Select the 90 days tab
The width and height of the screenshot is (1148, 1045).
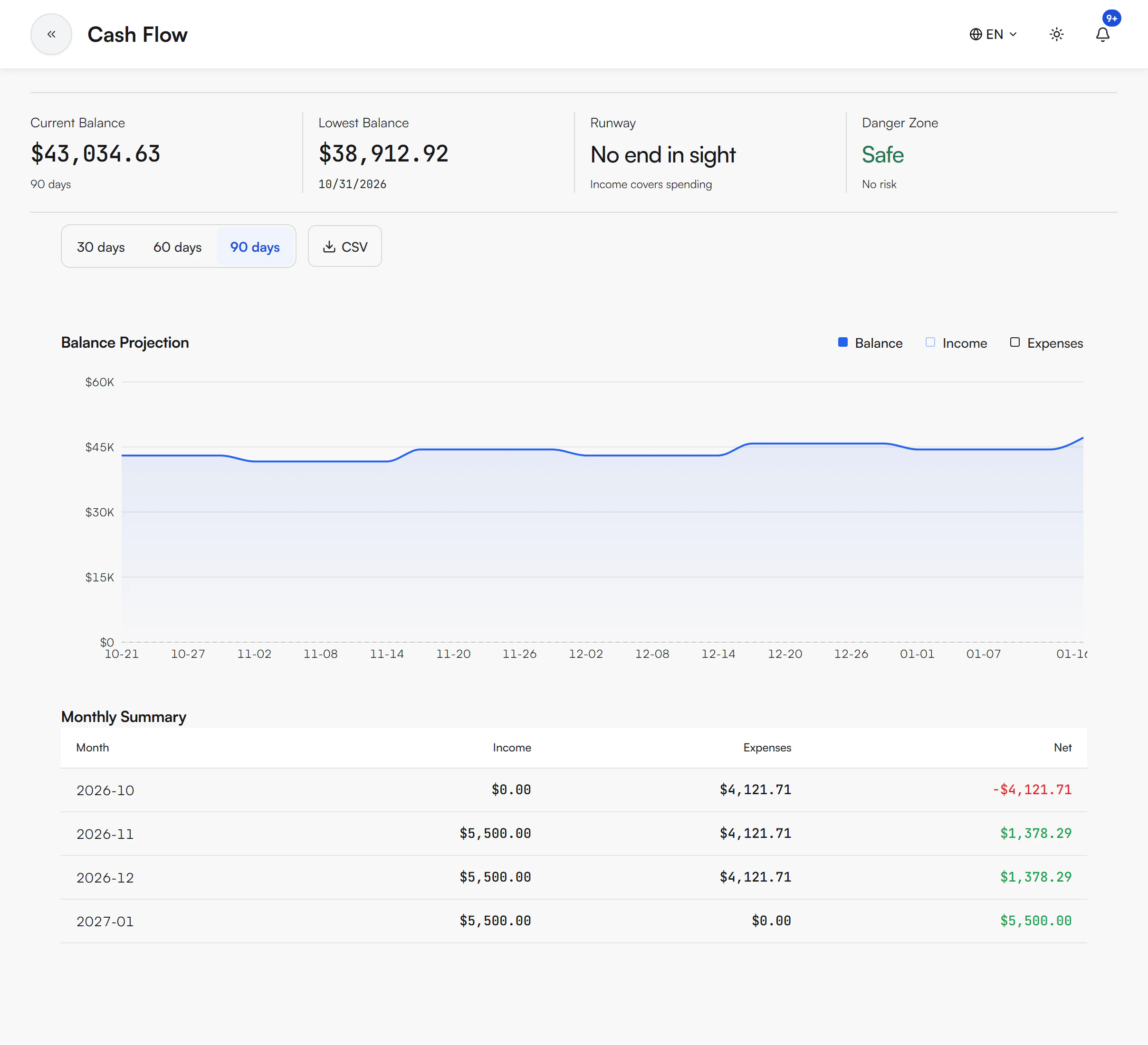click(255, 247)
